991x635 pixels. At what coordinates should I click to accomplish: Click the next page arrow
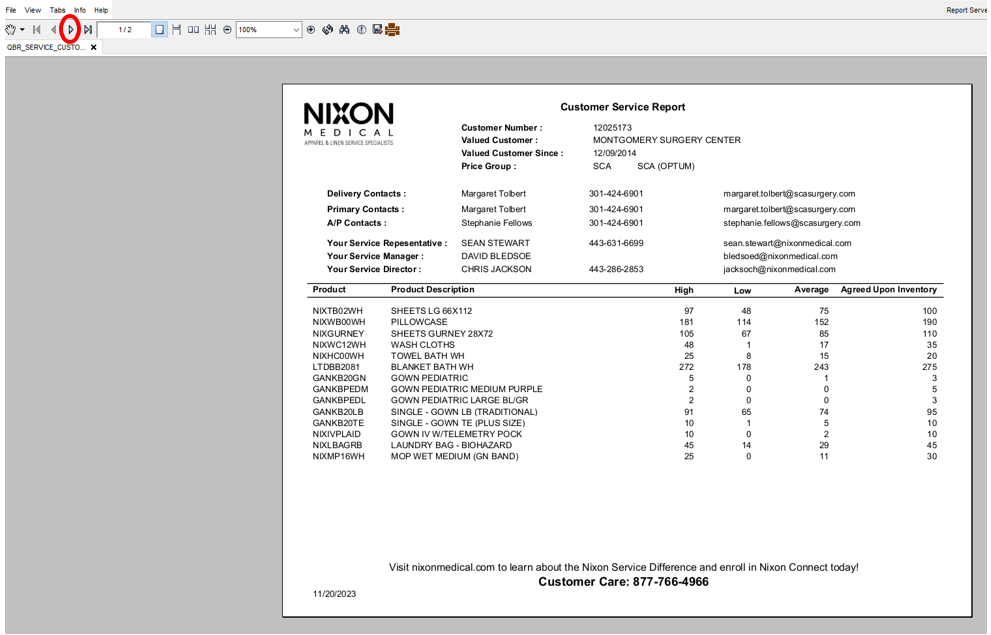coord(70,30)
